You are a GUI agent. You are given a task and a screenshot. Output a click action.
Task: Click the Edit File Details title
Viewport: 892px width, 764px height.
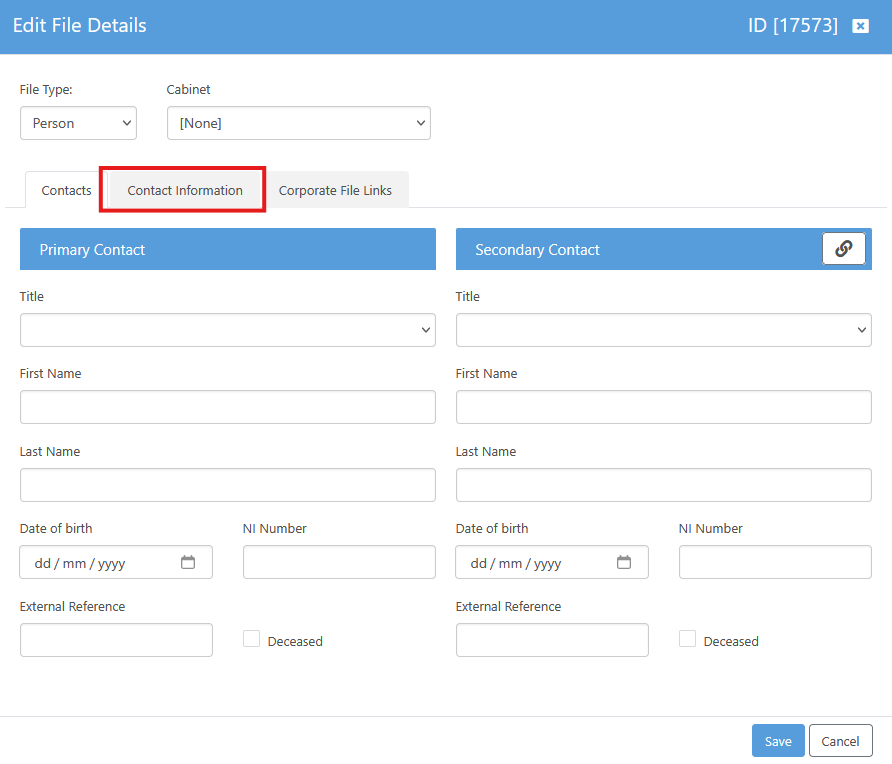pyautogui.click(x=80, y=26)
